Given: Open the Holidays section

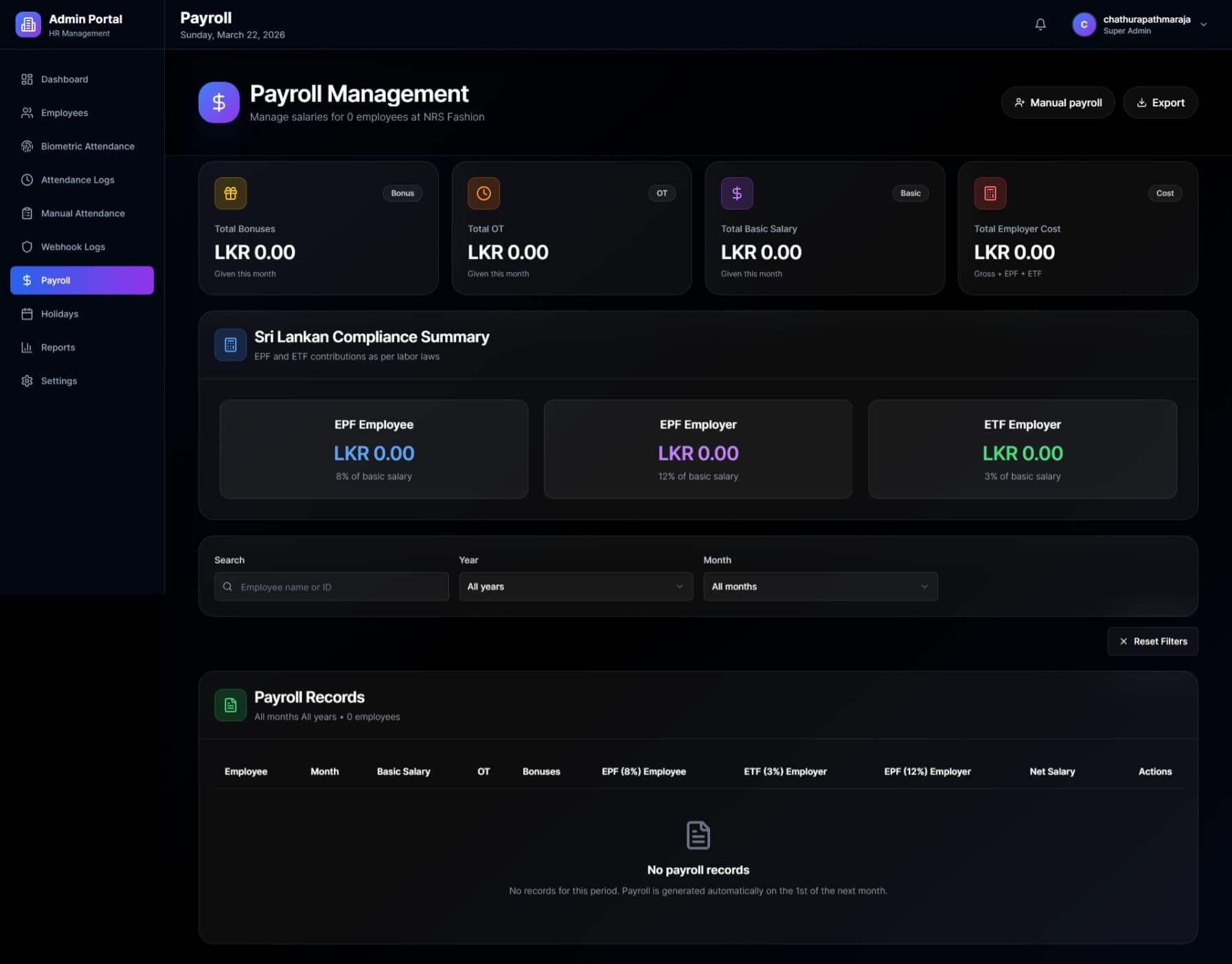Looking at the screenshot, I should coord(59,314).
